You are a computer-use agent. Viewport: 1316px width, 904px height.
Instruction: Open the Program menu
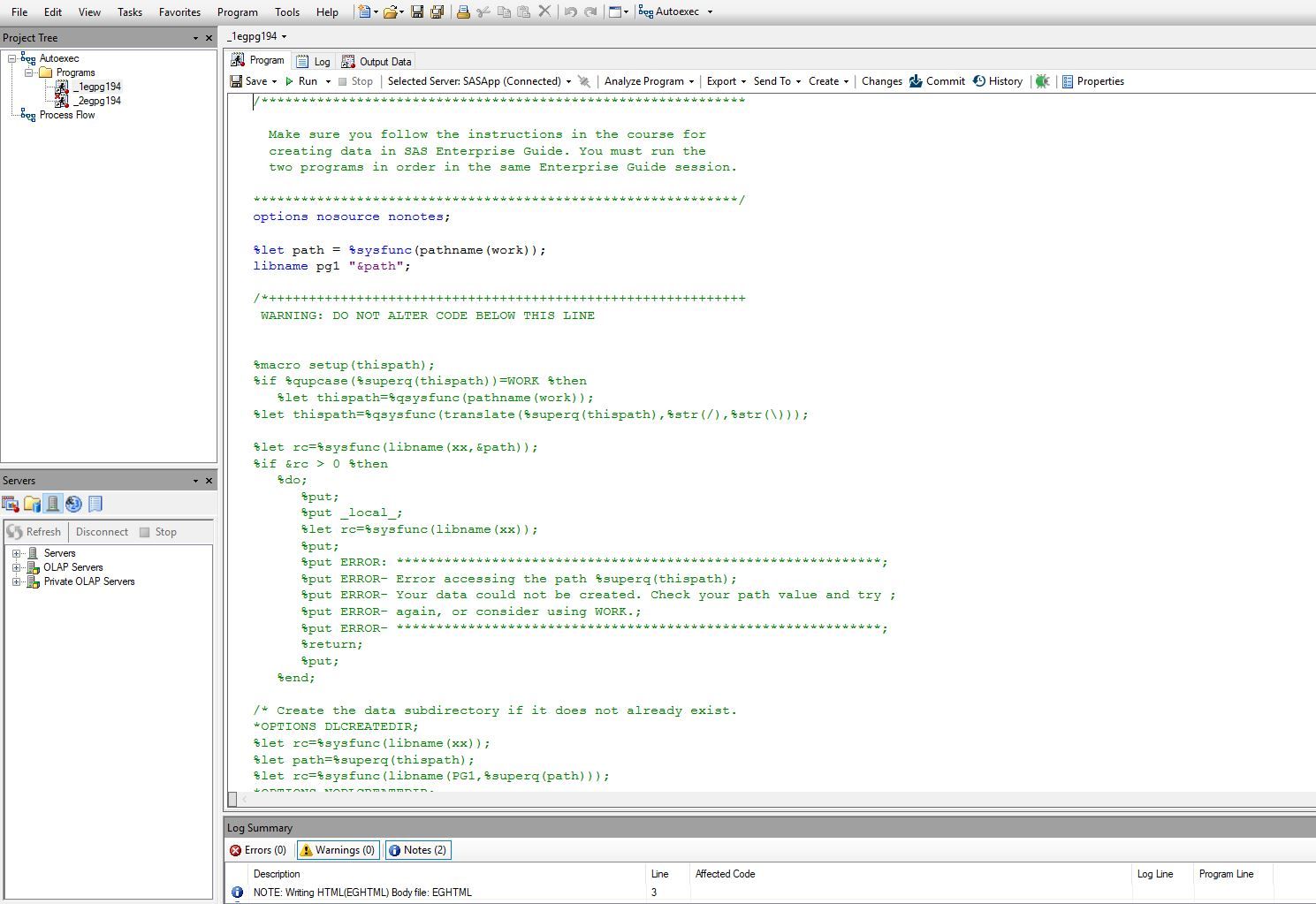click(x=237, y=11)
